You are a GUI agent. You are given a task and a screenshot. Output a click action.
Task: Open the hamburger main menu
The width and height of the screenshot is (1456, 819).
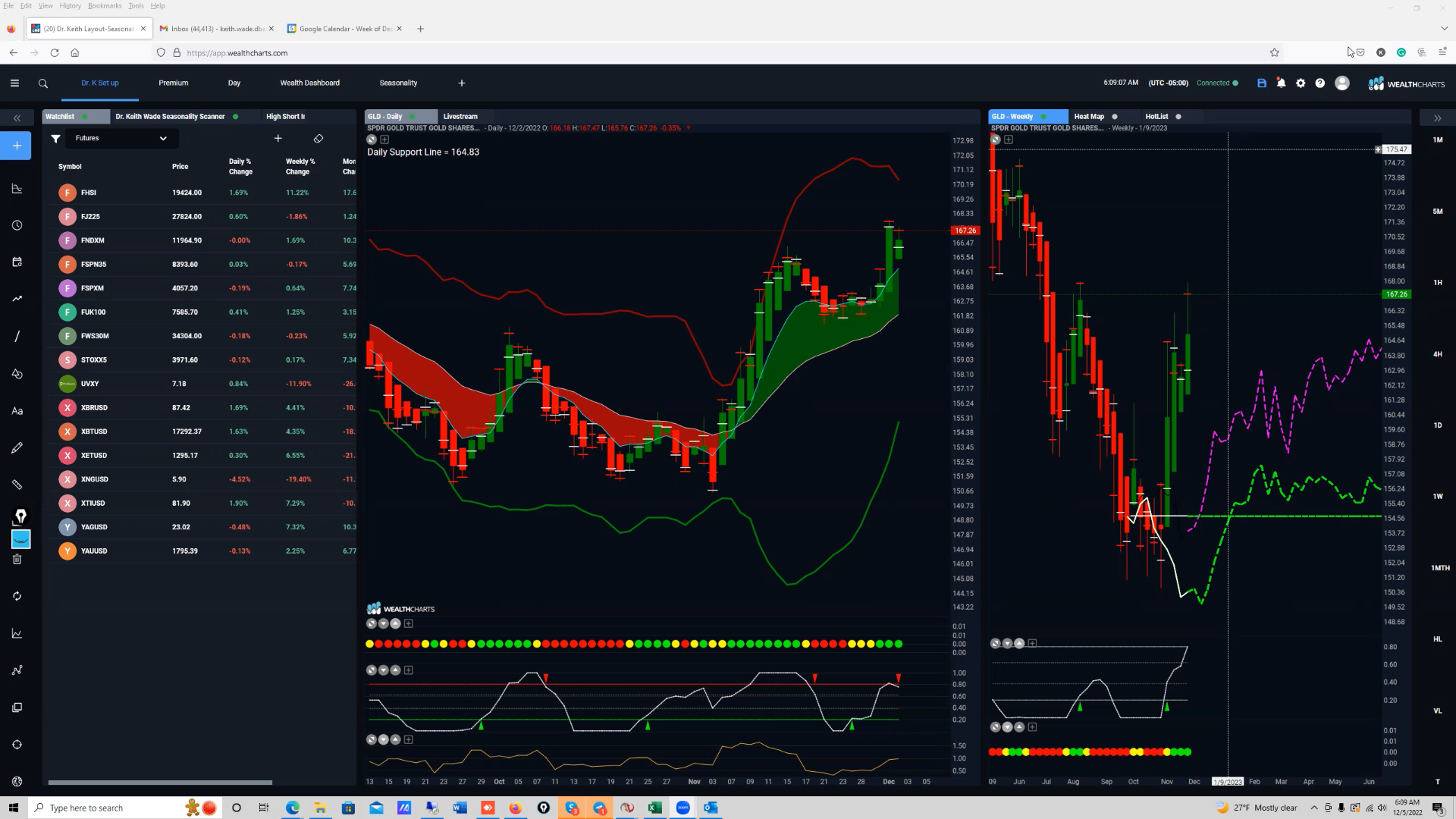pos(14,83)
